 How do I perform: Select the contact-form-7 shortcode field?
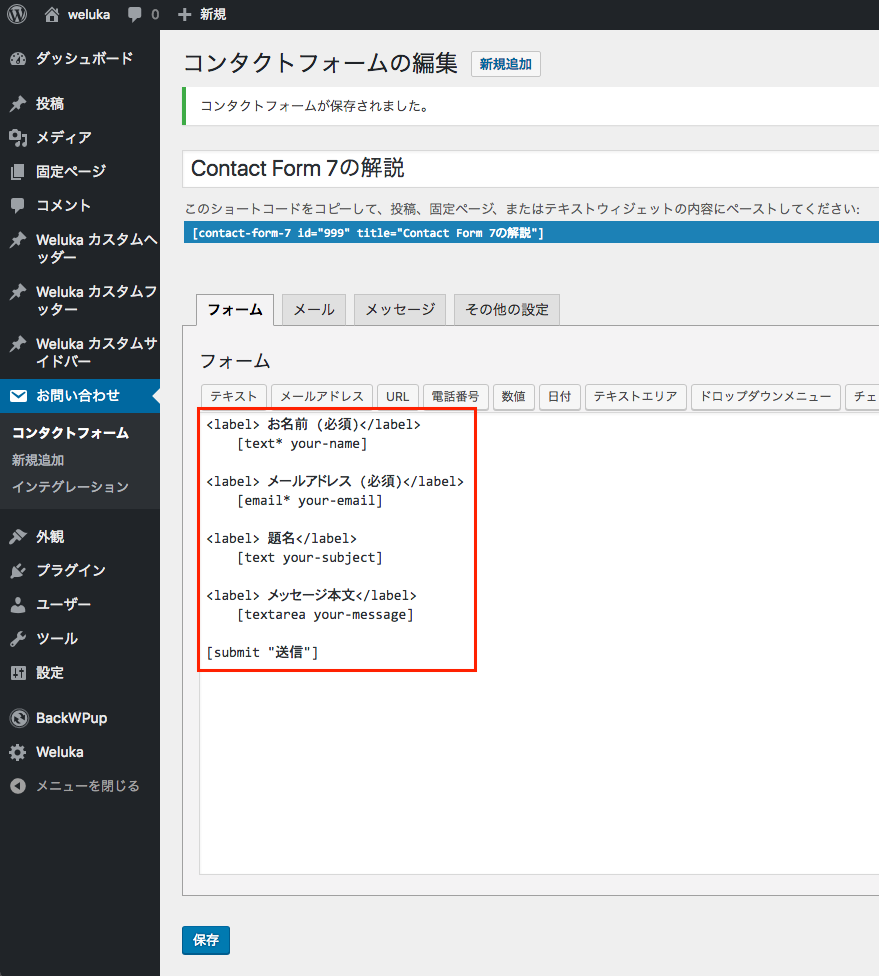click(x=531, y=233)
